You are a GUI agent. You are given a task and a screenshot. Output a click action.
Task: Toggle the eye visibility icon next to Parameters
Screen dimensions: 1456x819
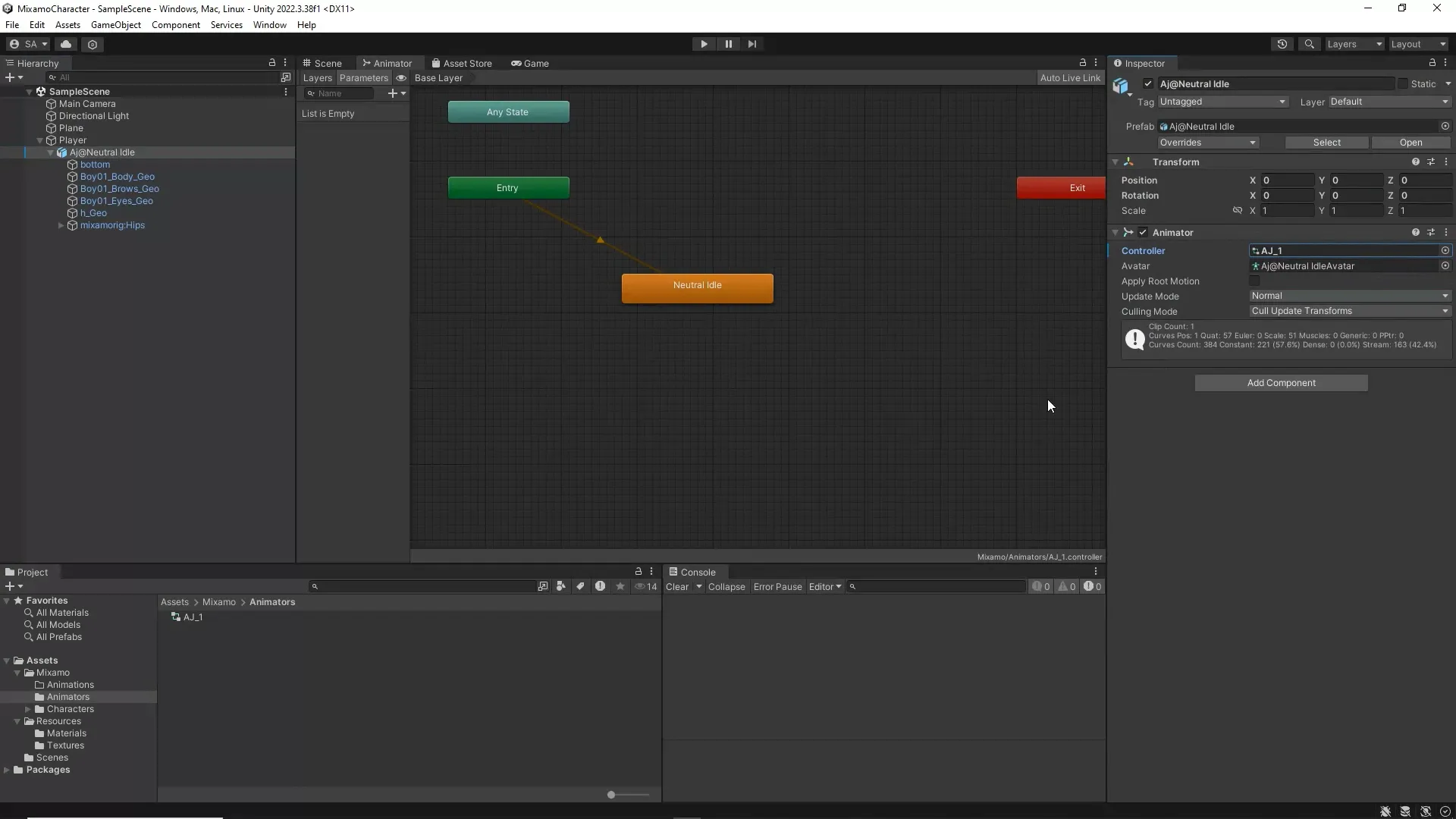coord(401,78)
